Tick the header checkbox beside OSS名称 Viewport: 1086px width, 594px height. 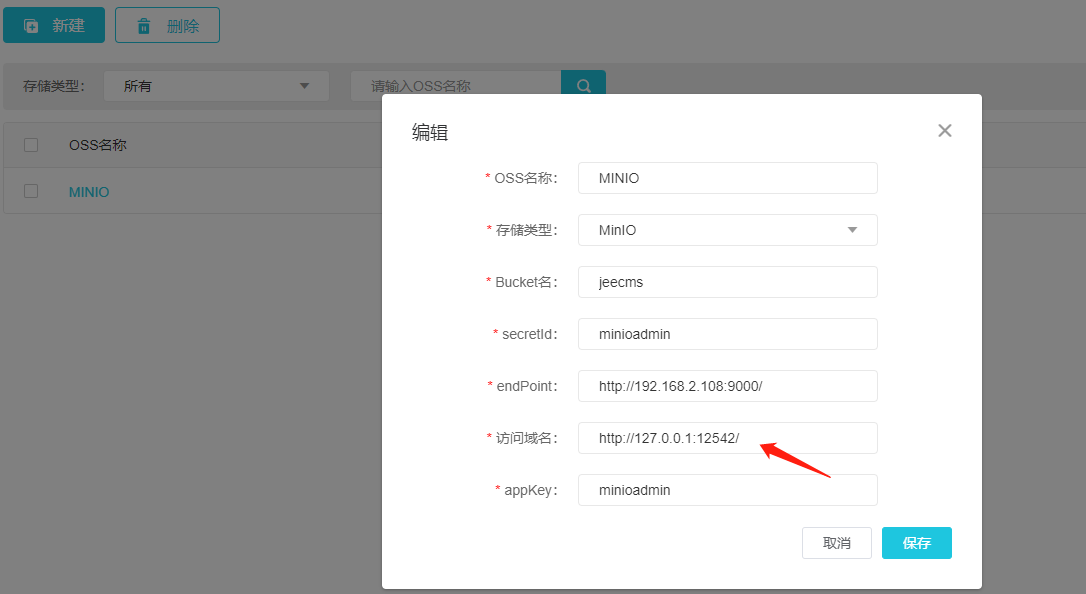(x=31, y=145)
